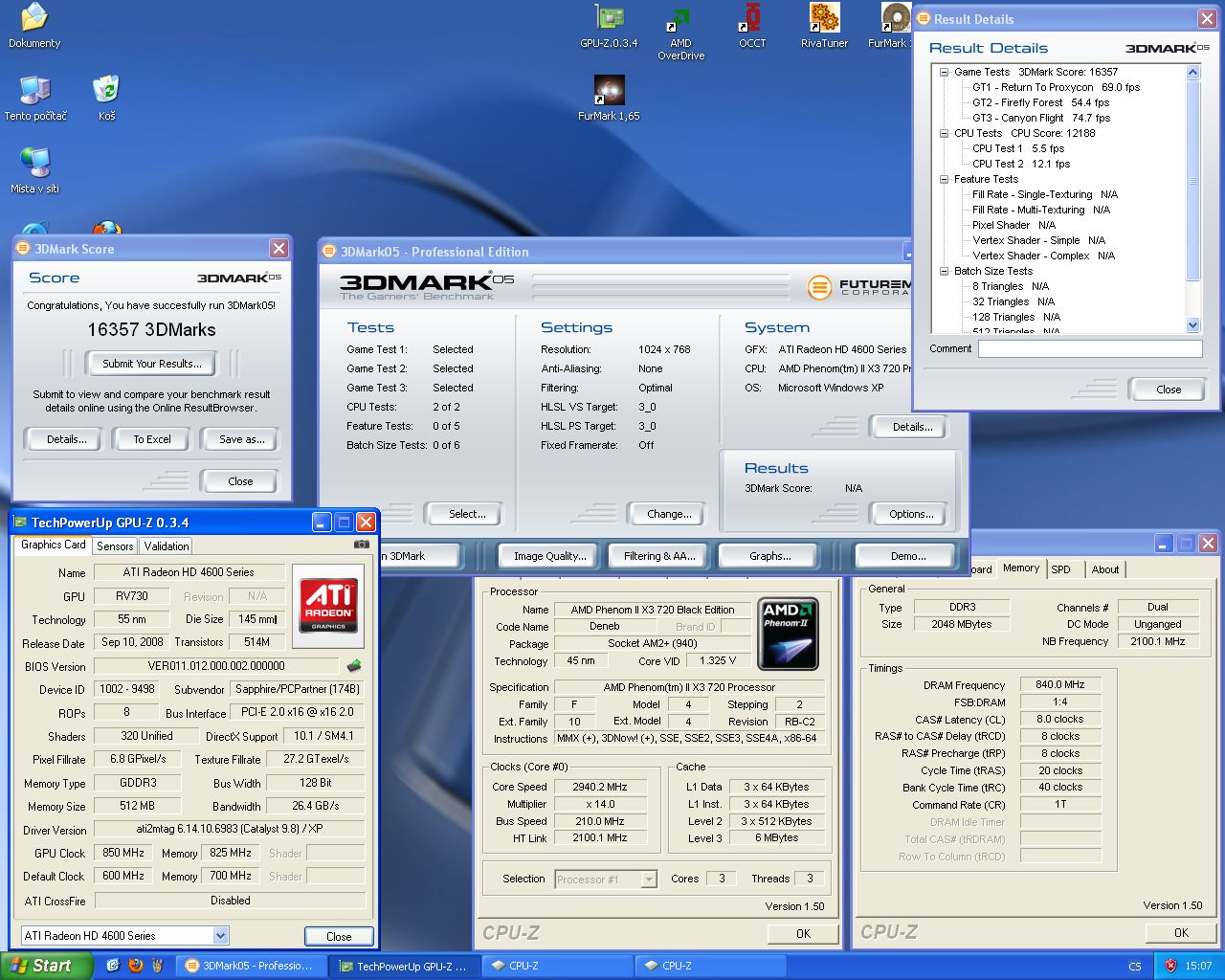Select the Graphics Card tab in GPU-Z
The image size is (1225, 980).
coord(54,545)
